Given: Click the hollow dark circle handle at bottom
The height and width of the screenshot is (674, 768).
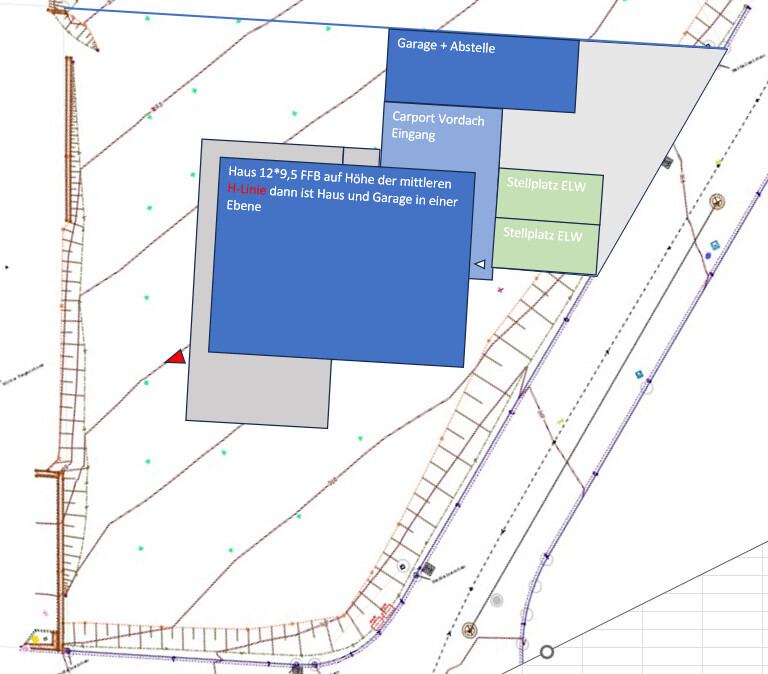Looking at the screenshot, I should point(547,652).
